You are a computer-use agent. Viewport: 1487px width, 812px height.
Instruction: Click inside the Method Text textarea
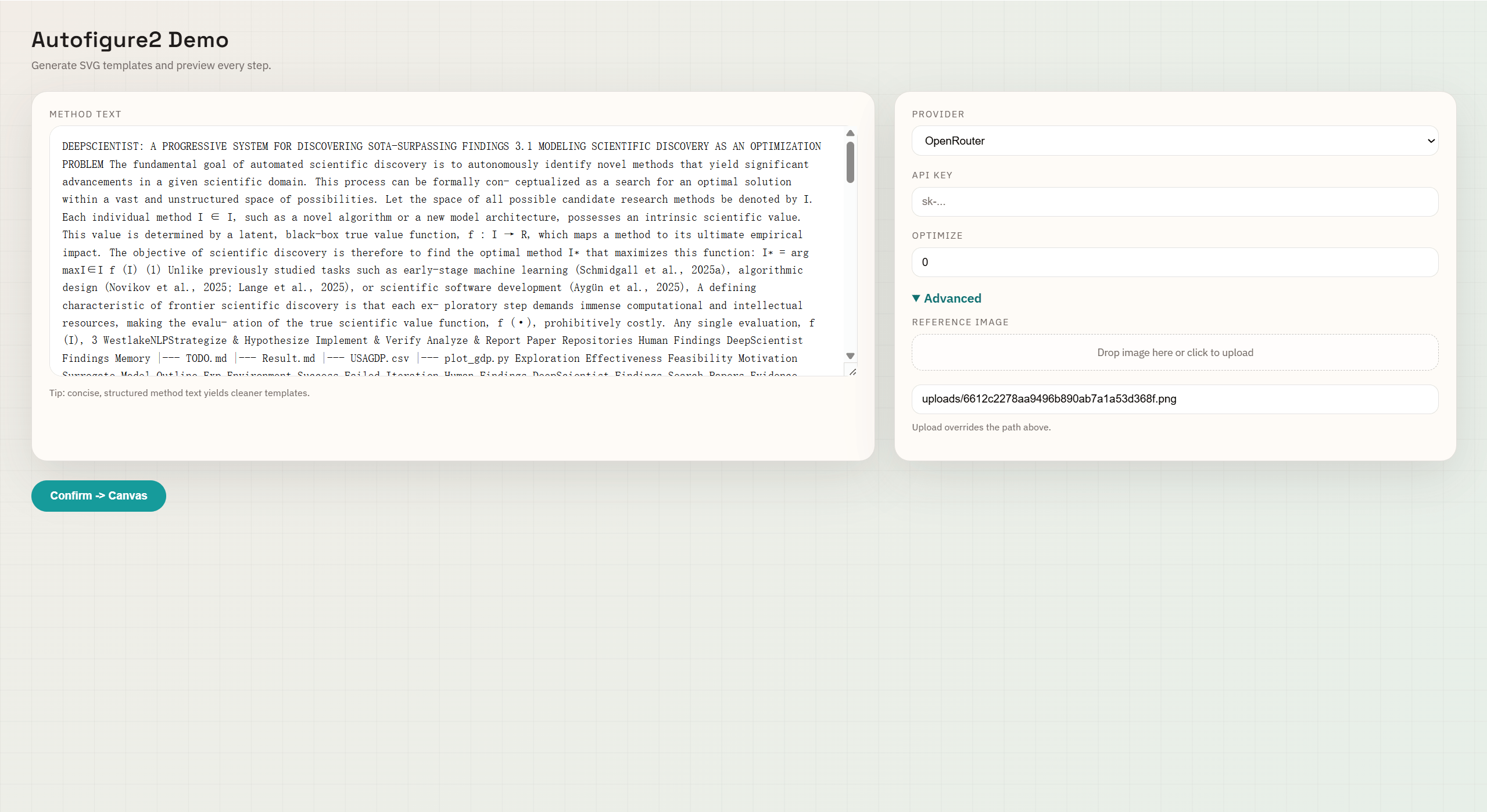442,250
